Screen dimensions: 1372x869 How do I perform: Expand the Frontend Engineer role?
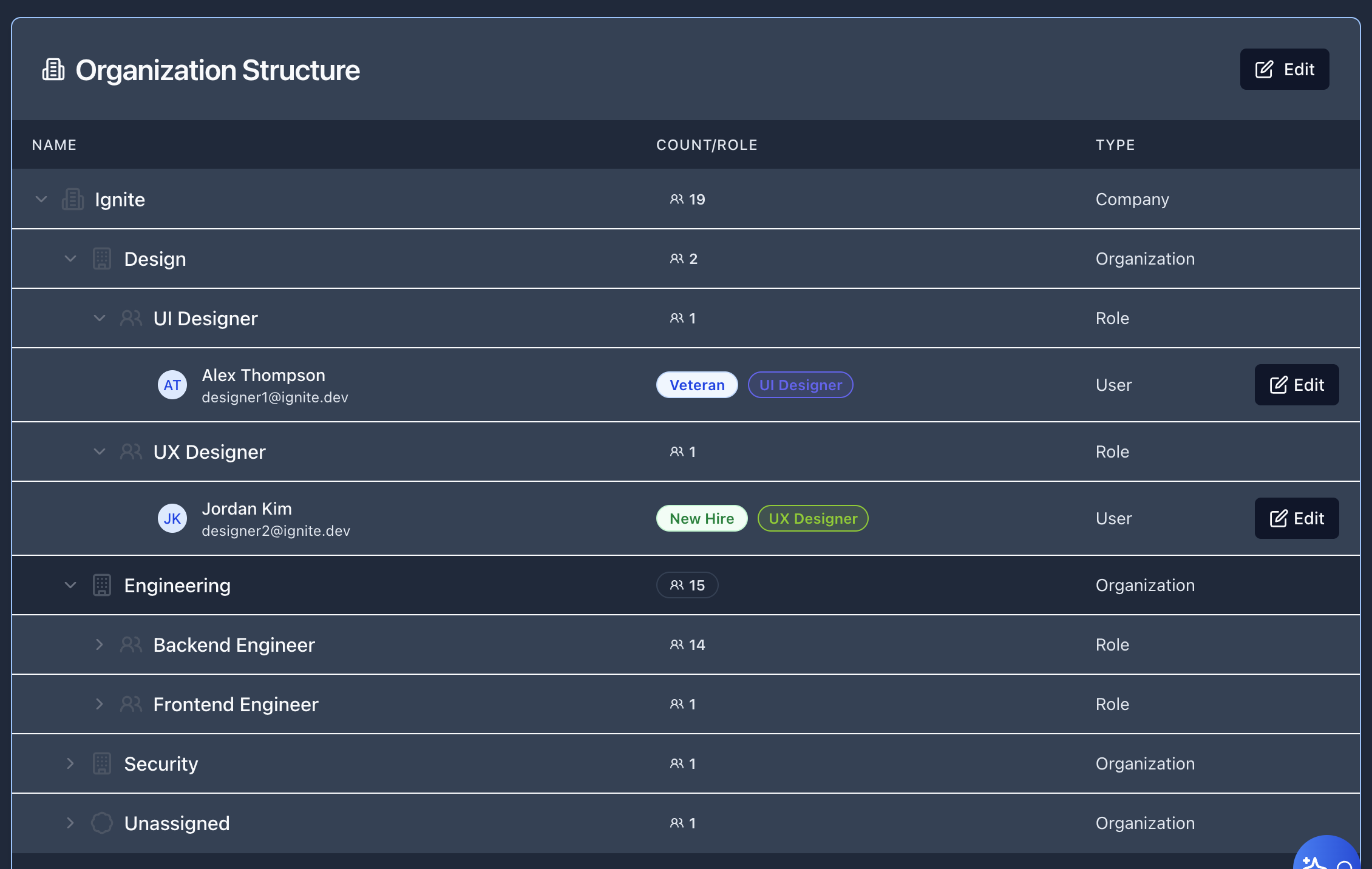pyautogui.click(x=100, y=704)
